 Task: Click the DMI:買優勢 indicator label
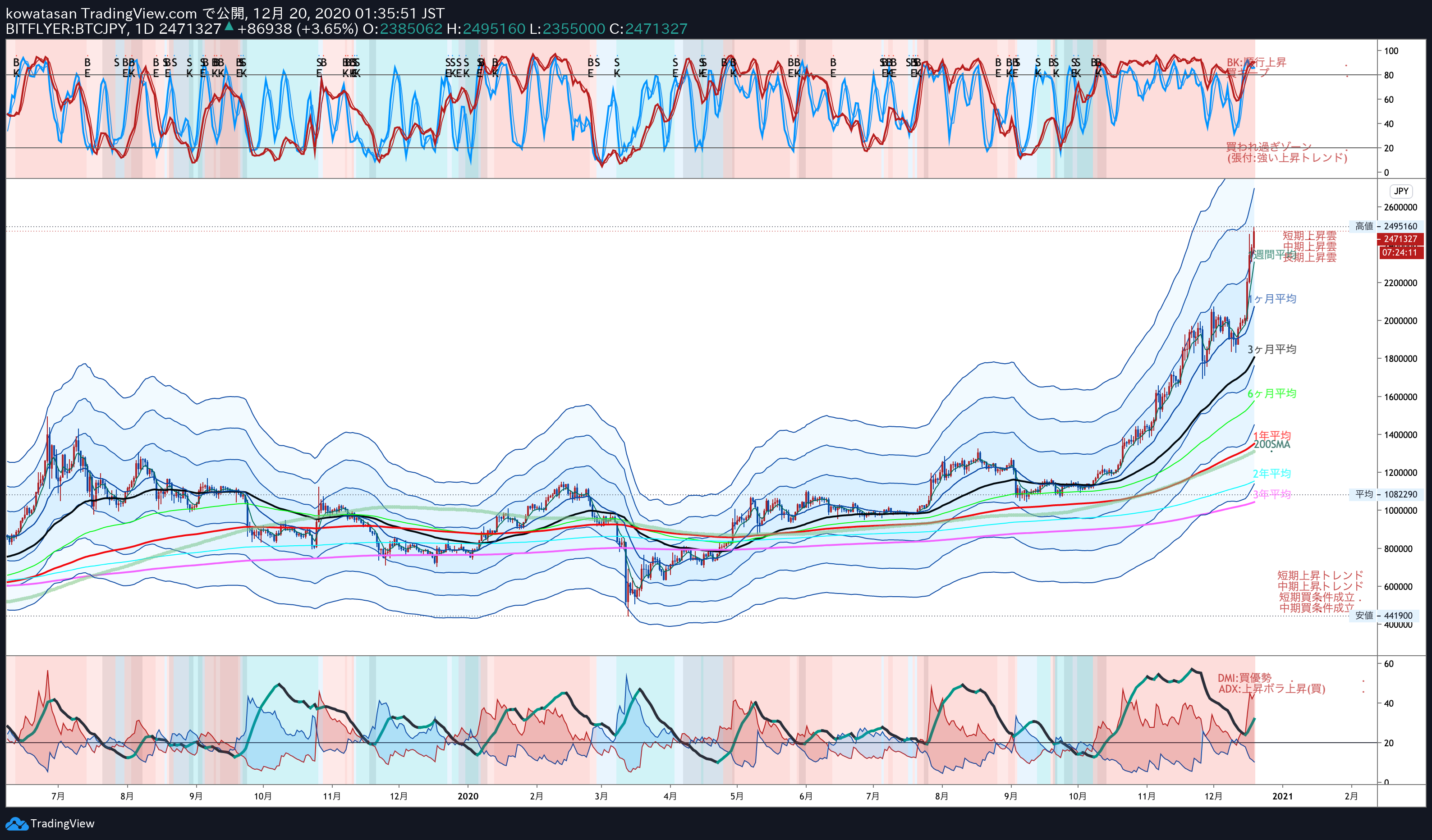(x=1244, y=678)
